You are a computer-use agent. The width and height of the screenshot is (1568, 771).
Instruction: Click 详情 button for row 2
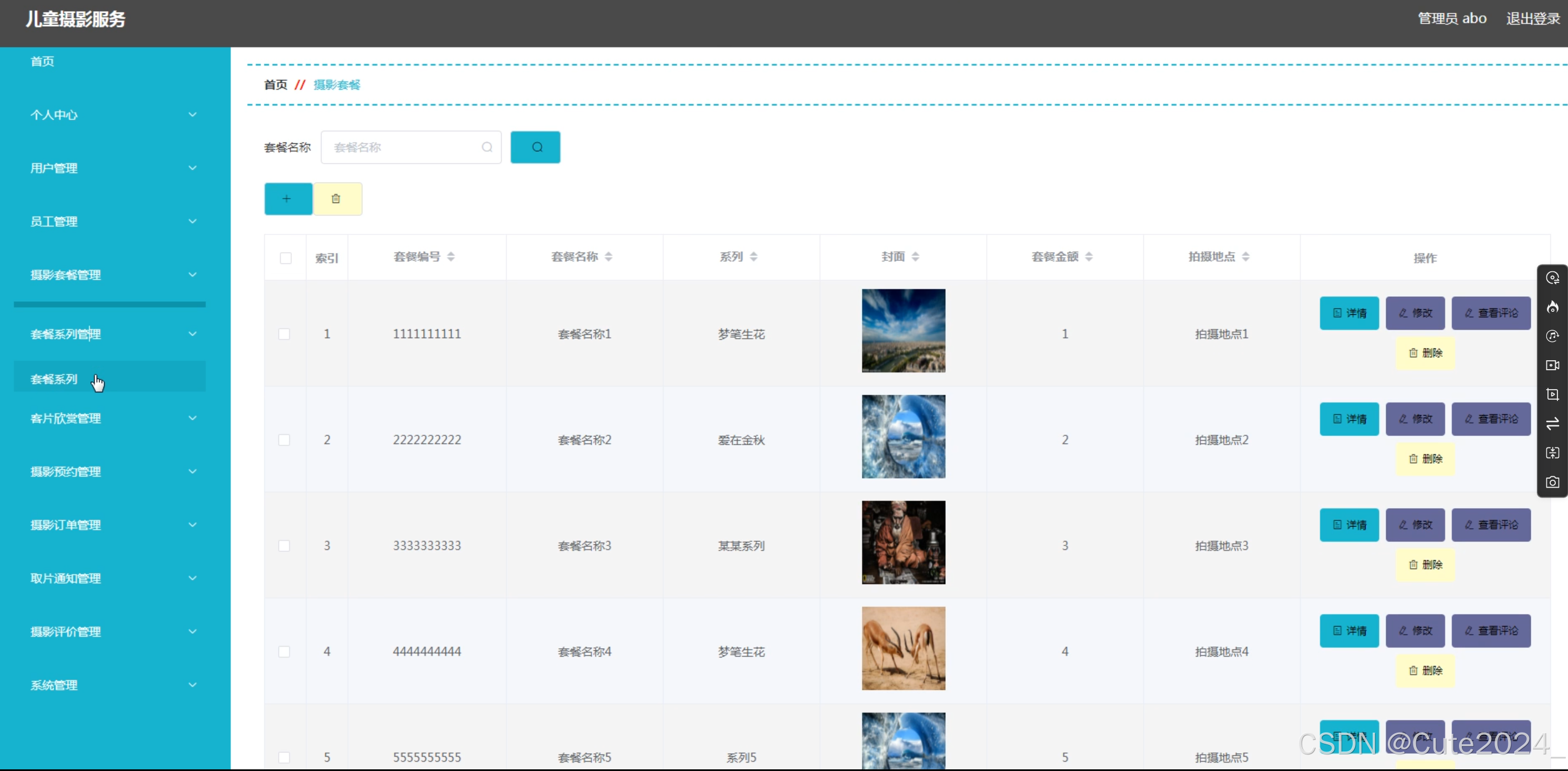1349,419
